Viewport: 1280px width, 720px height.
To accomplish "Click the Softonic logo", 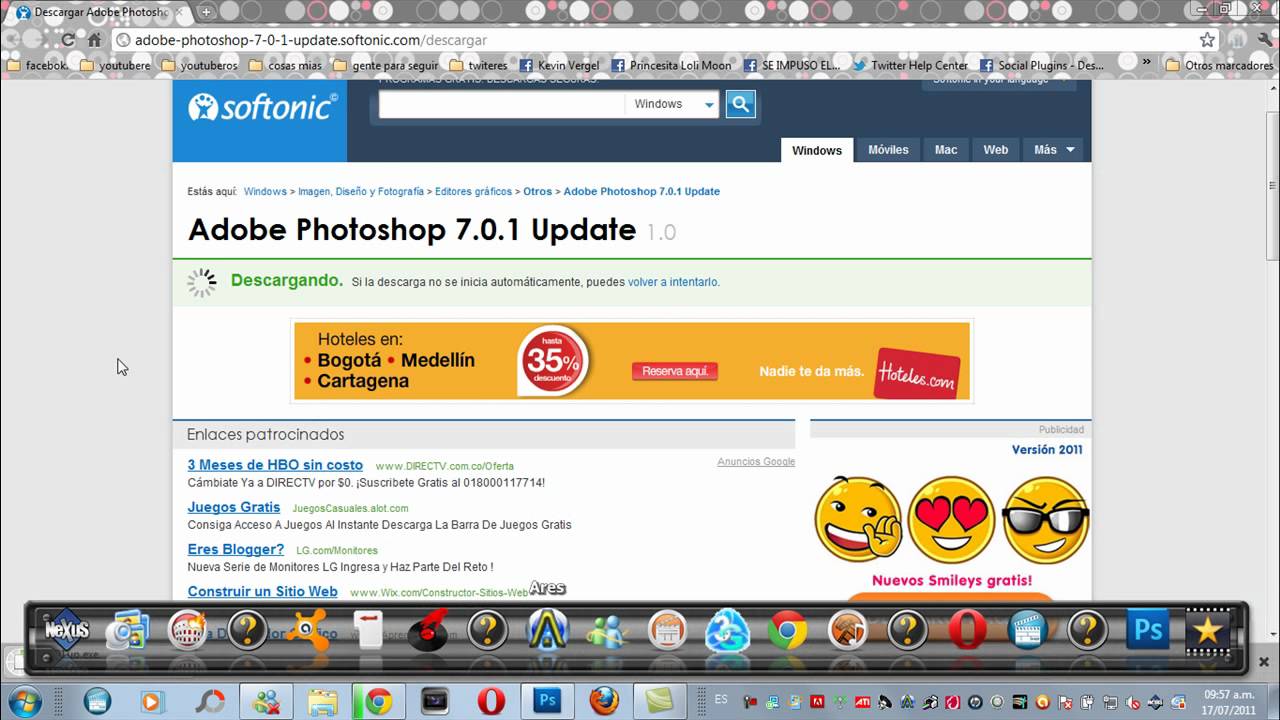I will (x=263, y=107).
